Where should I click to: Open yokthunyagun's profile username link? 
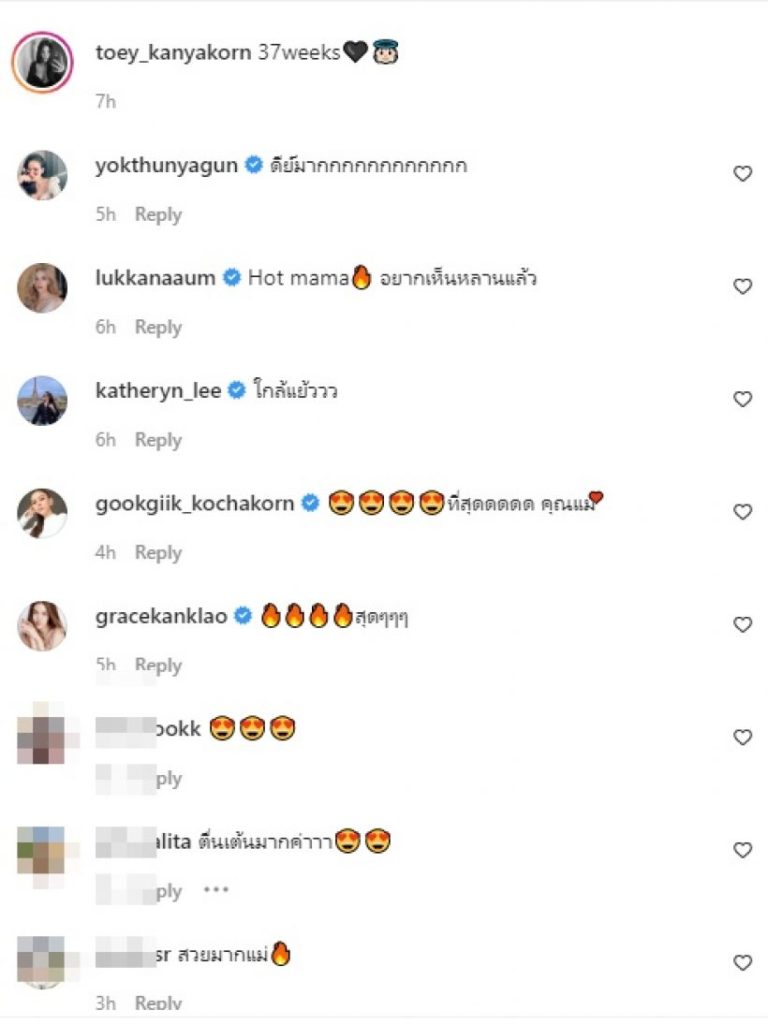click(x=166, y=166)
